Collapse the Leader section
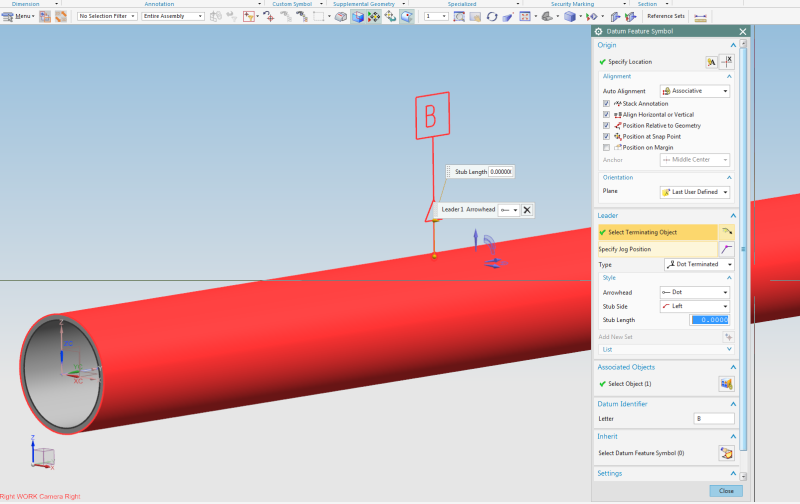This screenshot has width=800, height=504. point(733,215)
